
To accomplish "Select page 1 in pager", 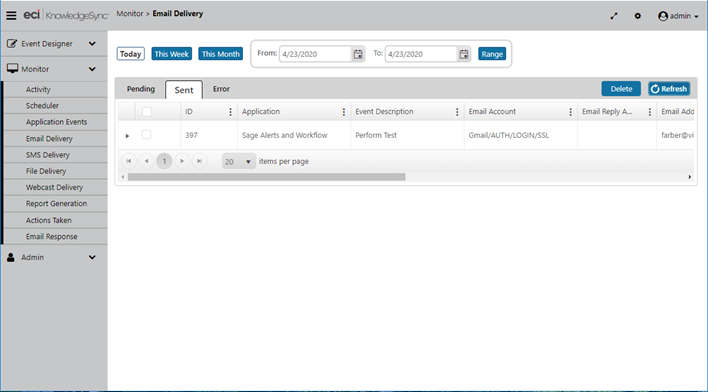I will tap(164, 161).
